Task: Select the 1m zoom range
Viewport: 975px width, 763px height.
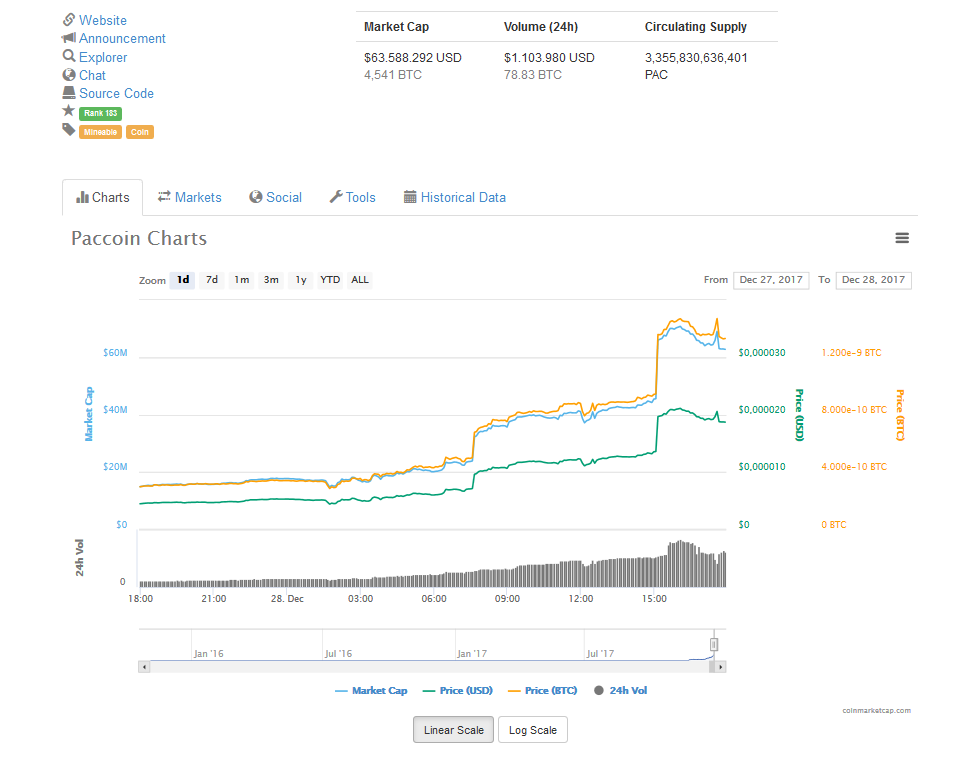Action: click(x=242, y=280)
